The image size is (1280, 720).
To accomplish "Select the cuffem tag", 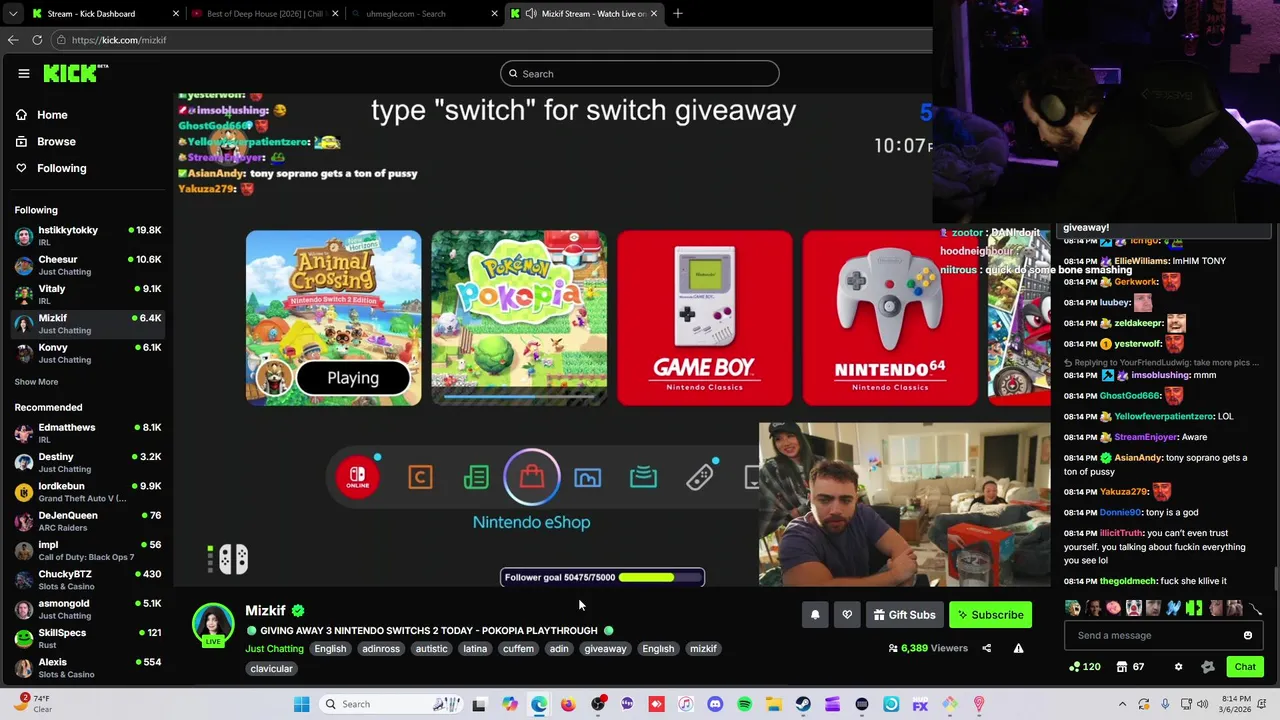I will (x=518, y=649).
